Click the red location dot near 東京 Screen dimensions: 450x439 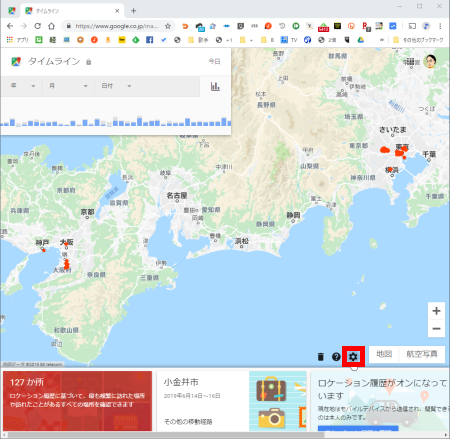tap(400, 152)
